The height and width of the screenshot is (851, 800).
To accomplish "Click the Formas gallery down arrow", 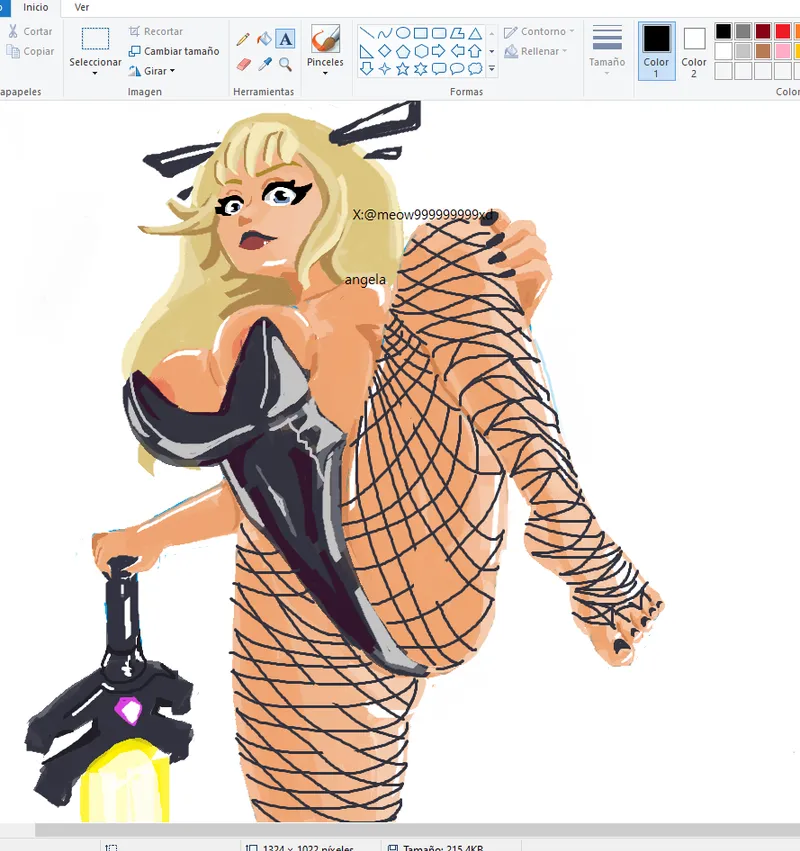I will (492, 52).
